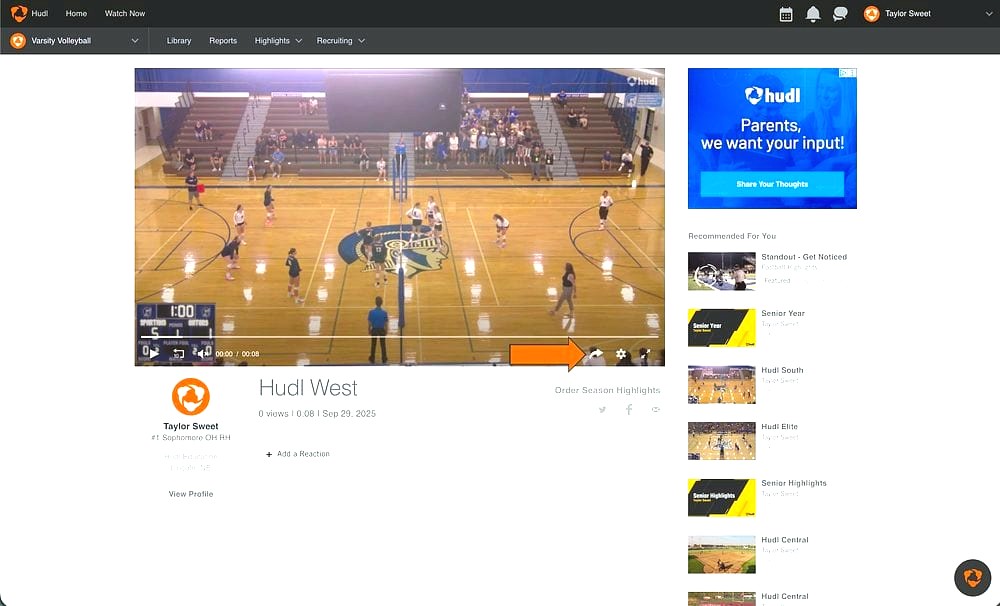Click the Hudl West video title
The width and height of the screenshot is (1000, 606).
[x=308, y=388]
